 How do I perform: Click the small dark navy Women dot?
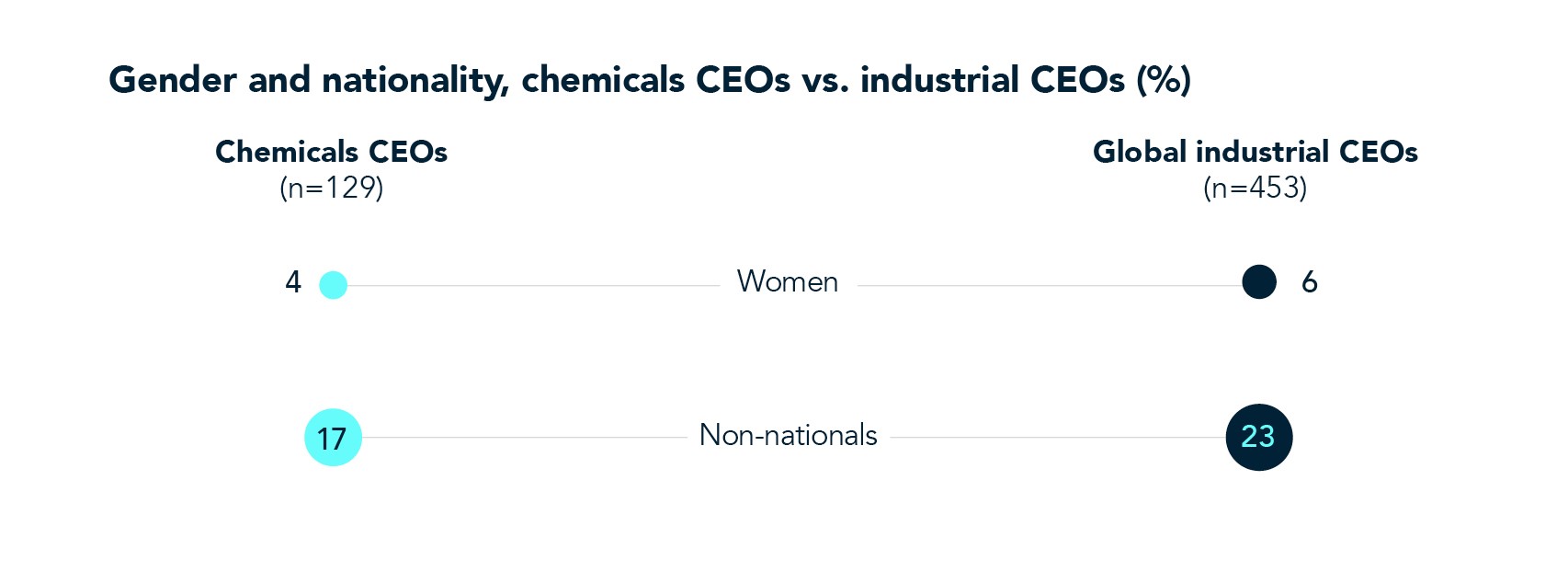pos(1258,281)
